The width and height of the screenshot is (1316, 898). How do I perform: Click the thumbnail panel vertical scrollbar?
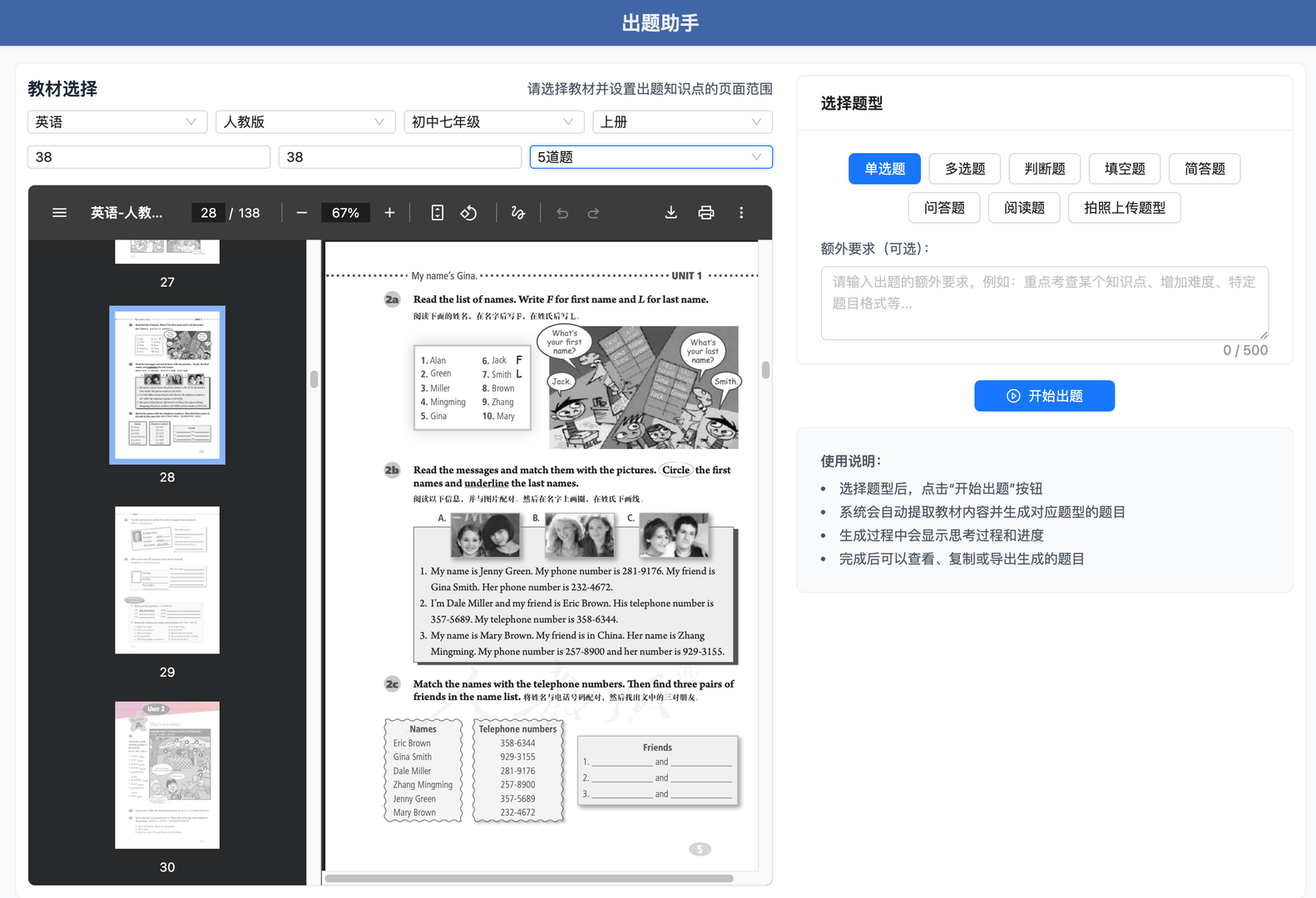pos(314,379)
